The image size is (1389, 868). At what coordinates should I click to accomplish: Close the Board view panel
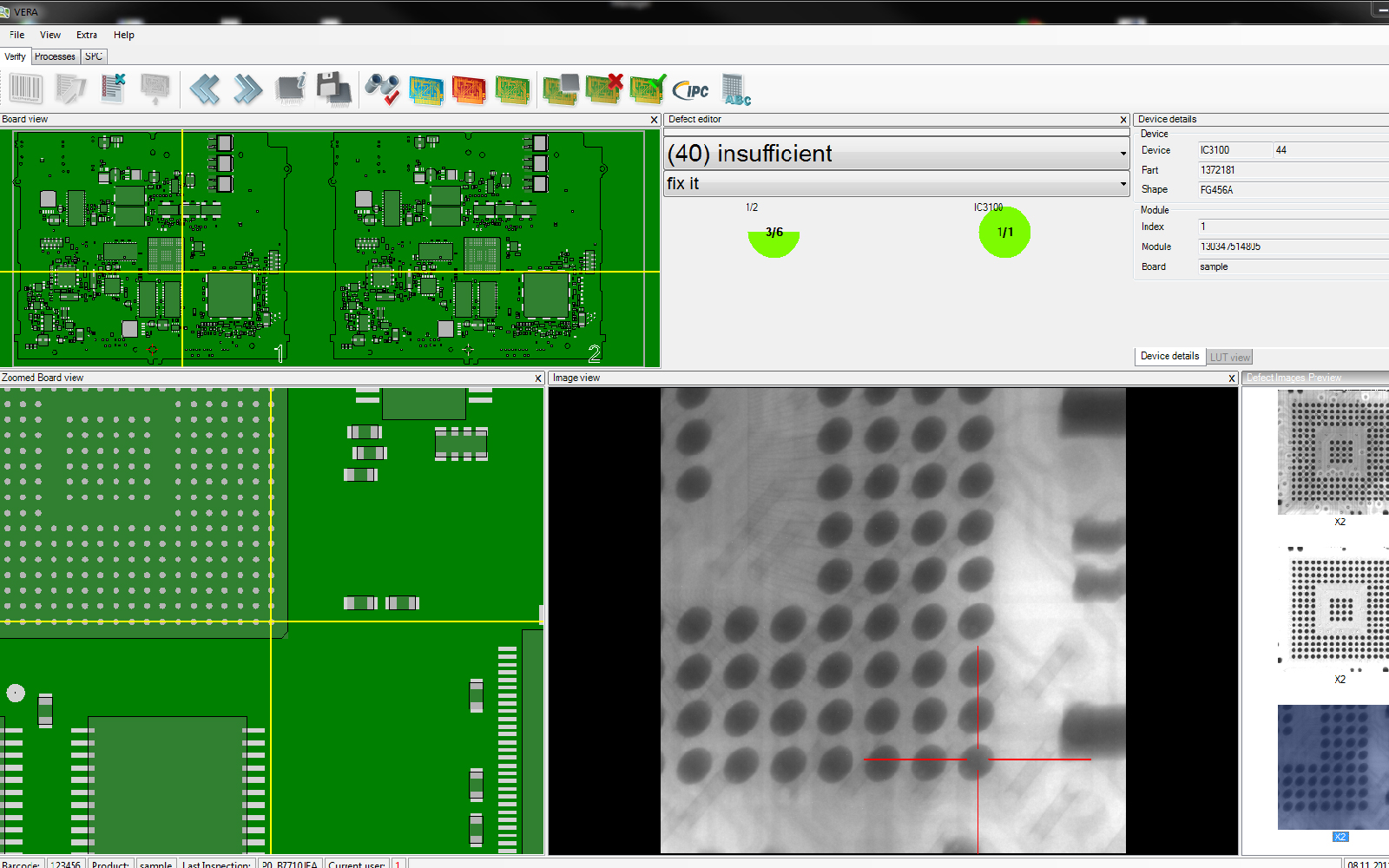[x=655, y=120]
